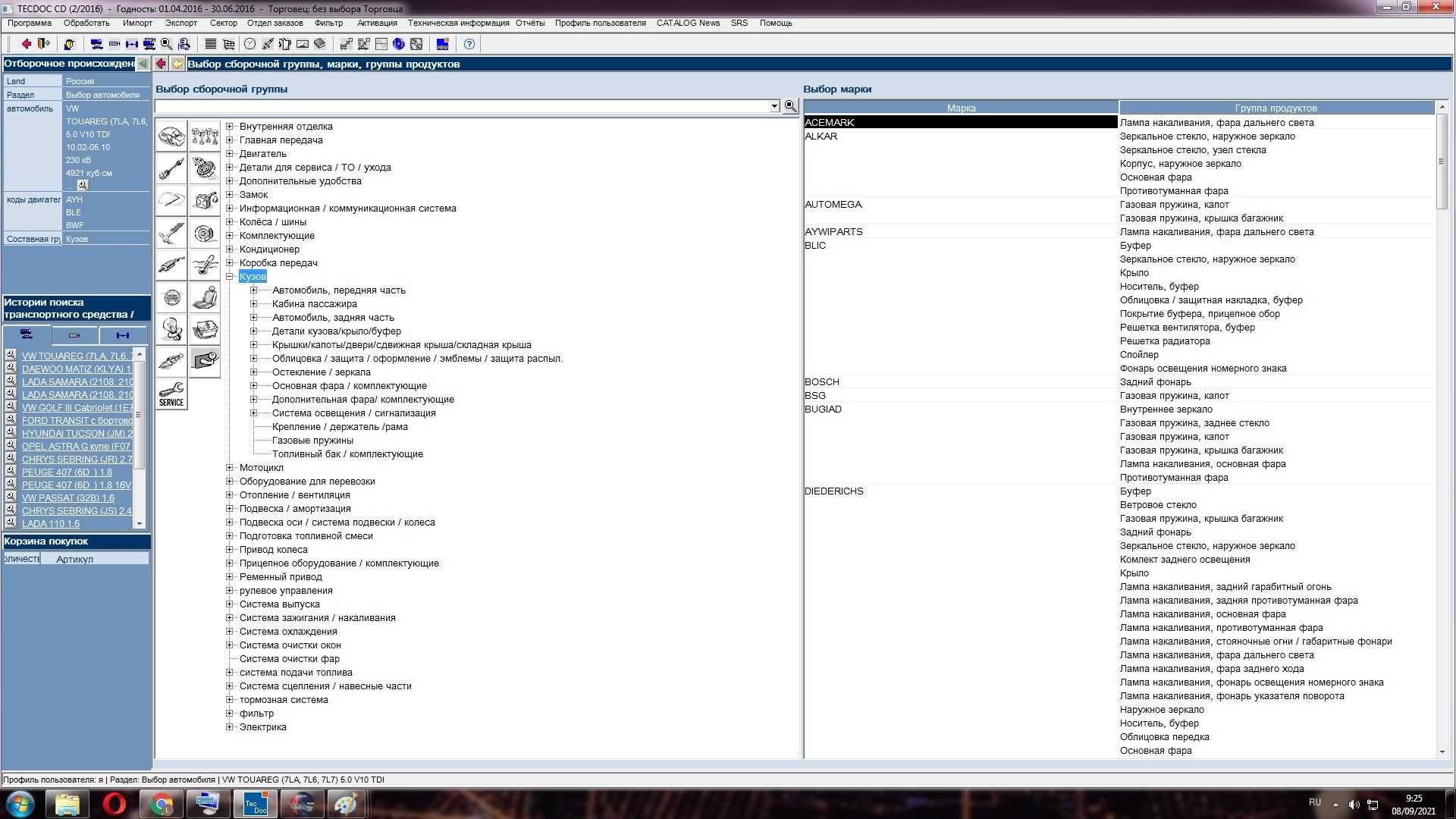Open HYUNDAI TUCSON history entry

click(77, 433)
